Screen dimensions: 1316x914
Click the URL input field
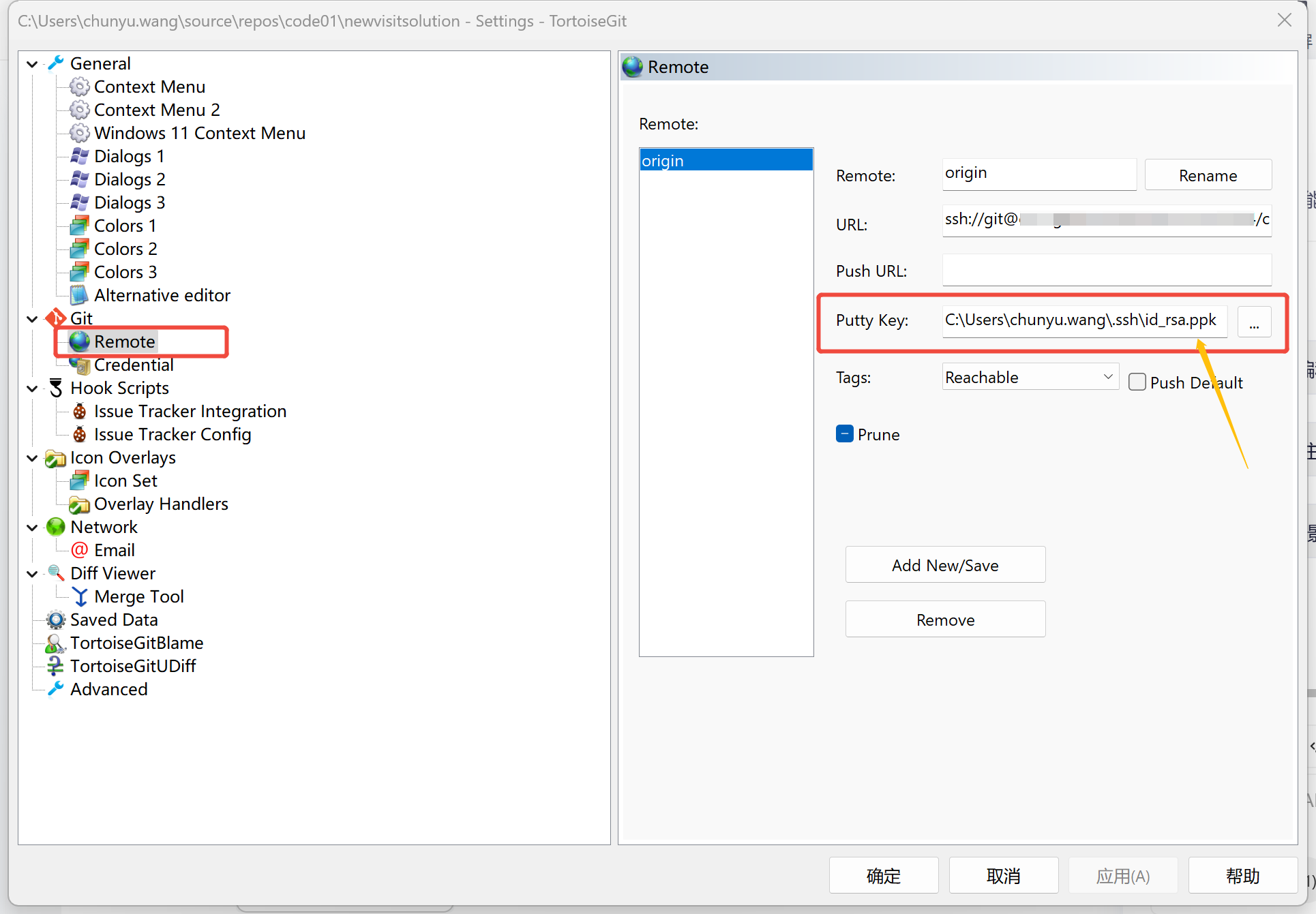(1107, 221)
